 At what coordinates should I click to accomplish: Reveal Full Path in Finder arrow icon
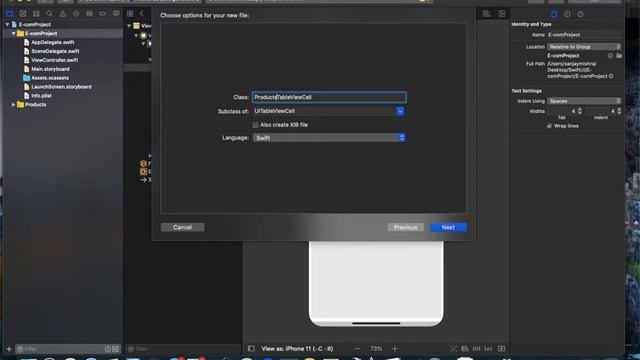[611, 76]
